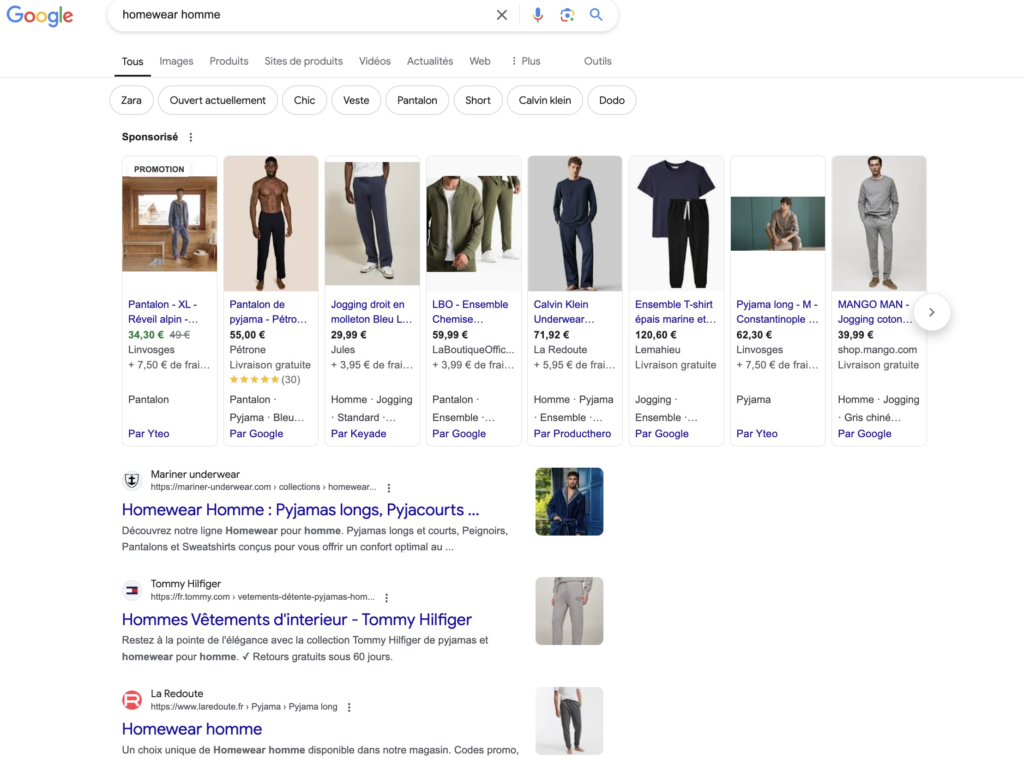
Task: Click Par Yteo under Réveil alpin pantalon
Action: click(149, 434)
